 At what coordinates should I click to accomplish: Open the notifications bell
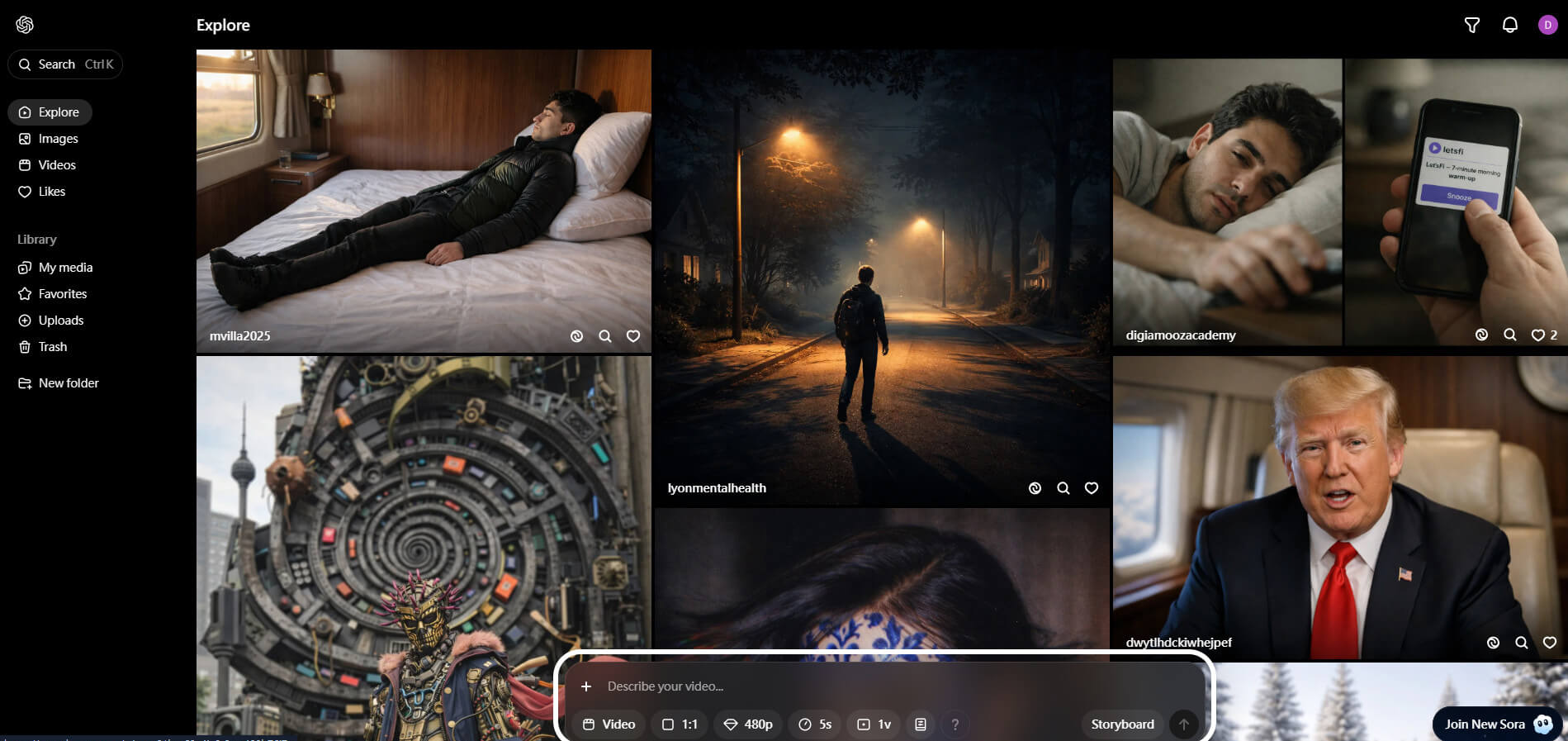(1509, 25)
